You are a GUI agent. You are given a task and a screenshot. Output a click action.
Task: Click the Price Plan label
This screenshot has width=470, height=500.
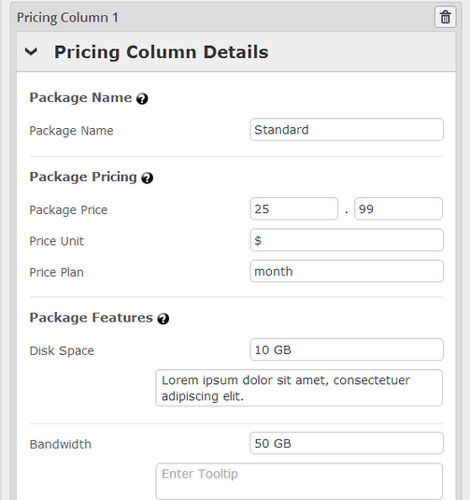click(56, 272)
